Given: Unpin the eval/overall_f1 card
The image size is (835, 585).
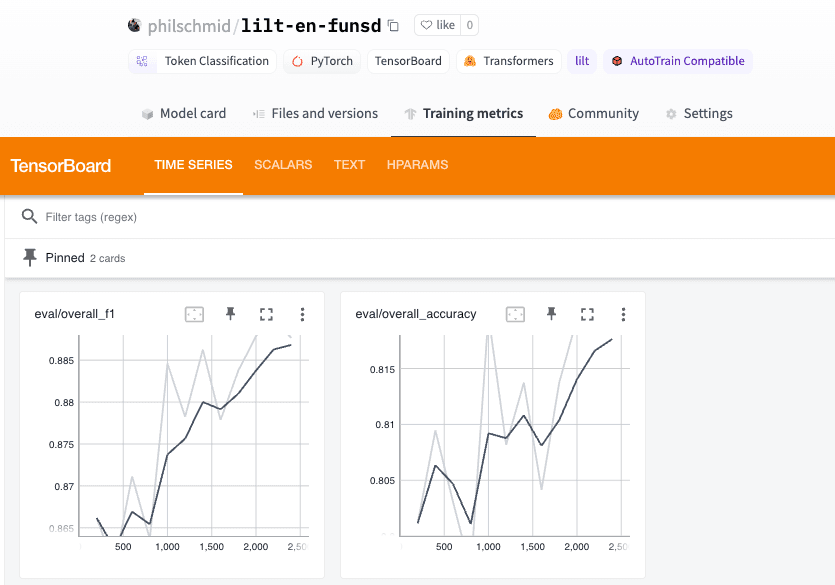Looking at the screenshot, I should (x=231, y=314).
